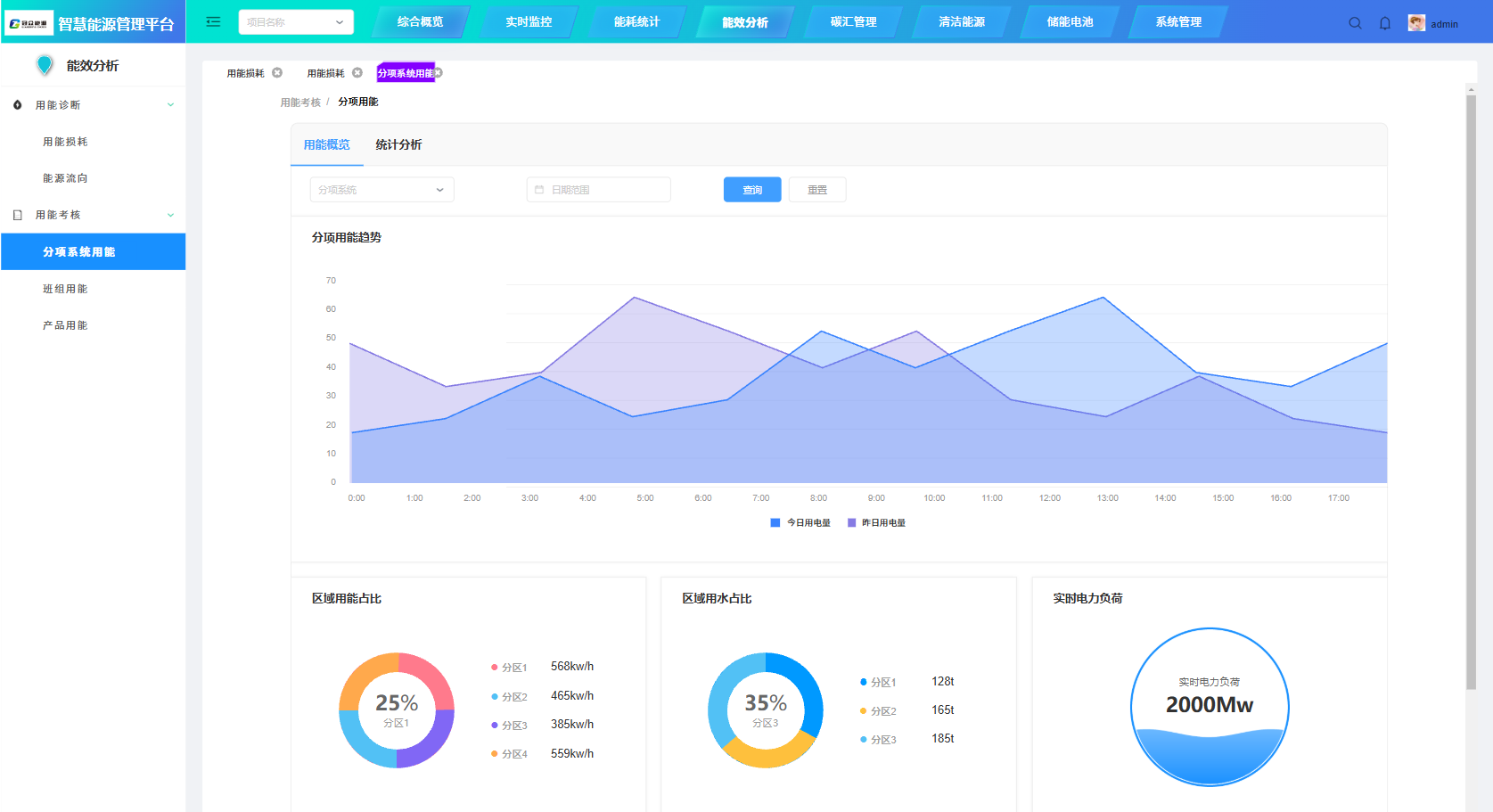The height and width of the screenshot is (812, 1493).
Task: Open search via magnifier icon
Action: coord(1355,23)
